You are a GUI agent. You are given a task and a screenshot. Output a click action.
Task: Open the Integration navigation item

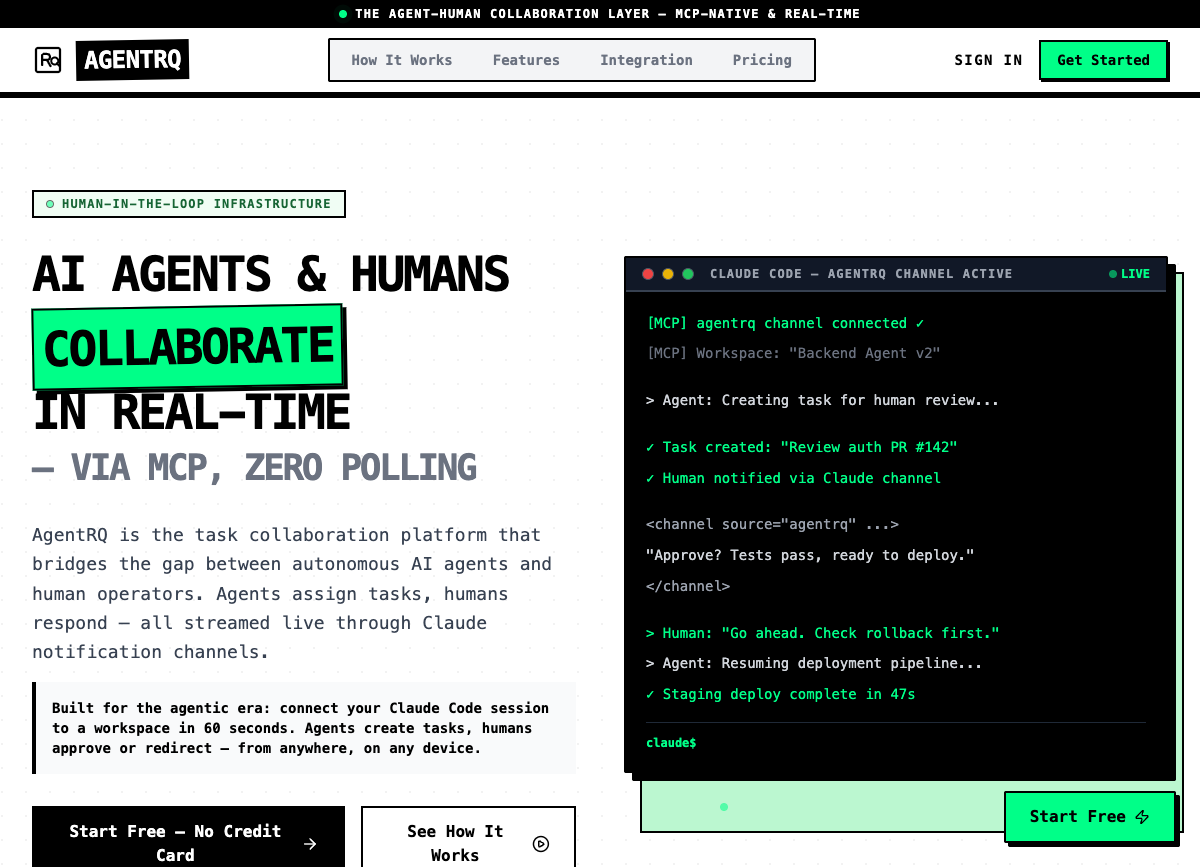(x=646, y=60)
